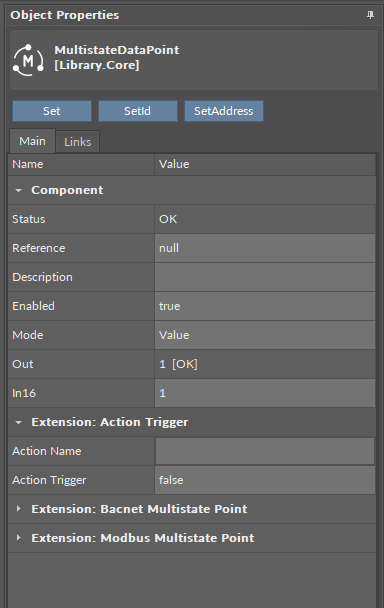Click the Reference null value field
Image resolution: width=384 pixels, height=608 pixels.
pyautogui.click(x=265, y=248)
